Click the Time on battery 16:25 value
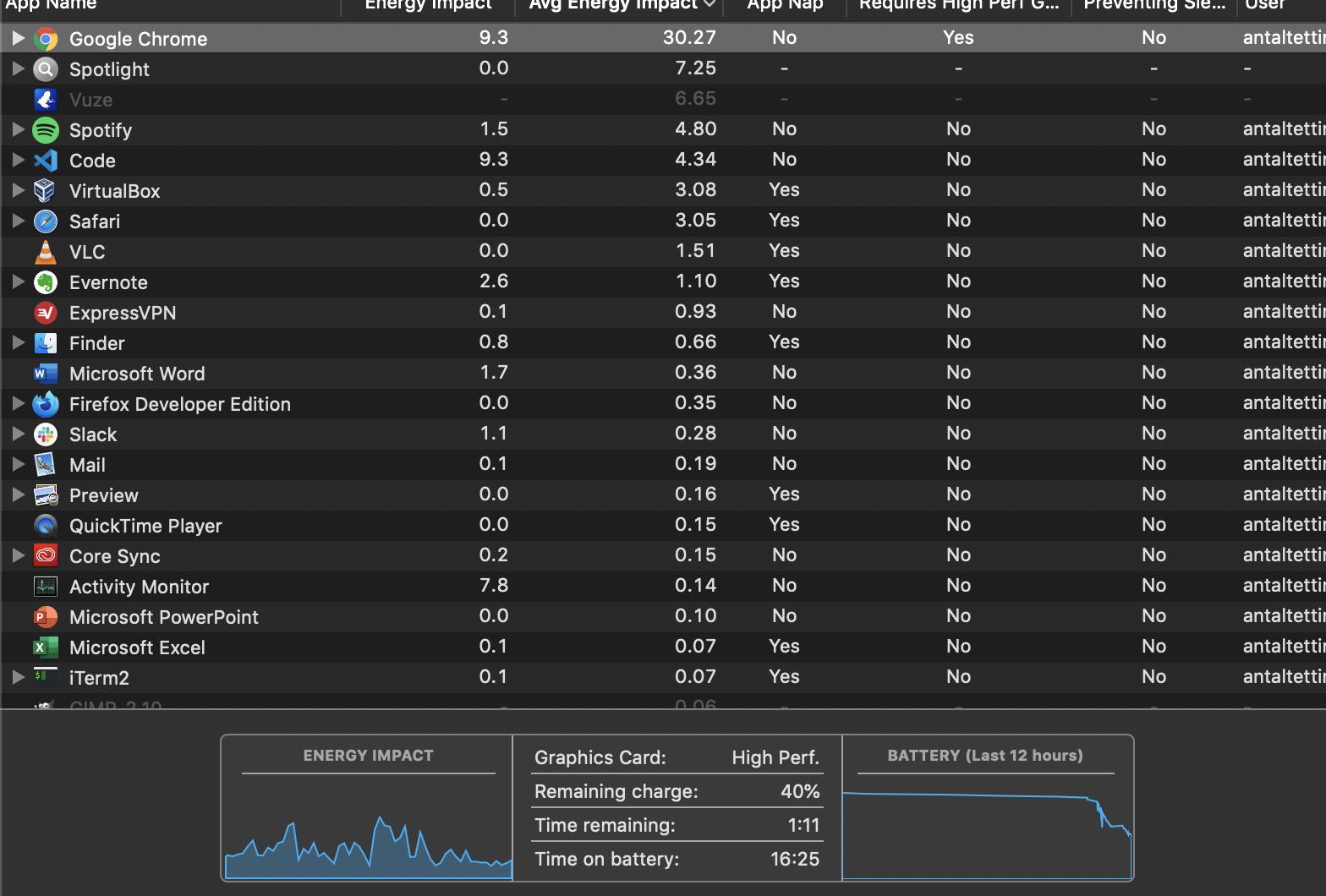Image resolution: width=1326 pixels, height=896 pixels. (795, 859)
